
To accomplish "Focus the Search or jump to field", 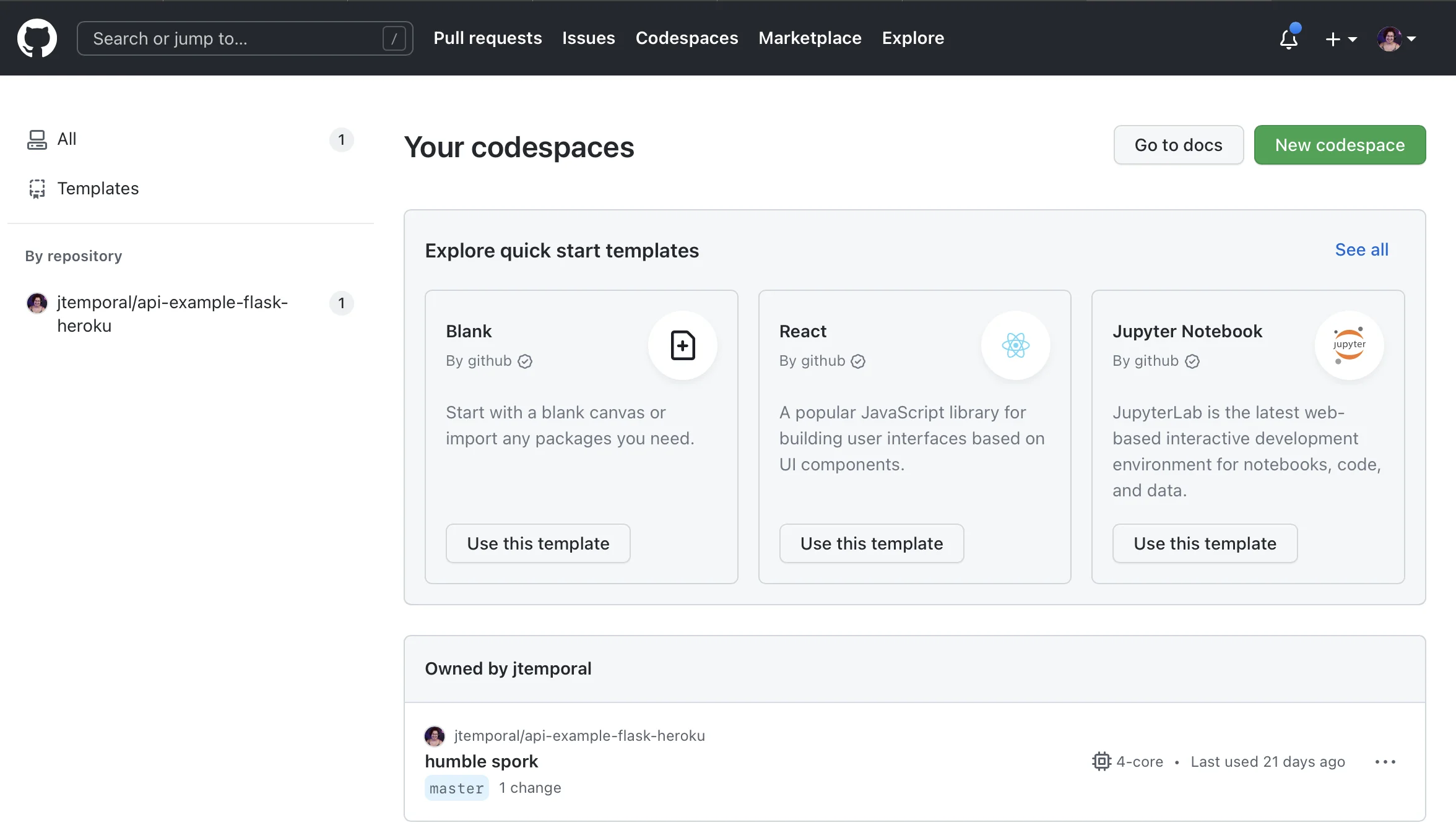I will pyautogui.click(x=235, y=38).
